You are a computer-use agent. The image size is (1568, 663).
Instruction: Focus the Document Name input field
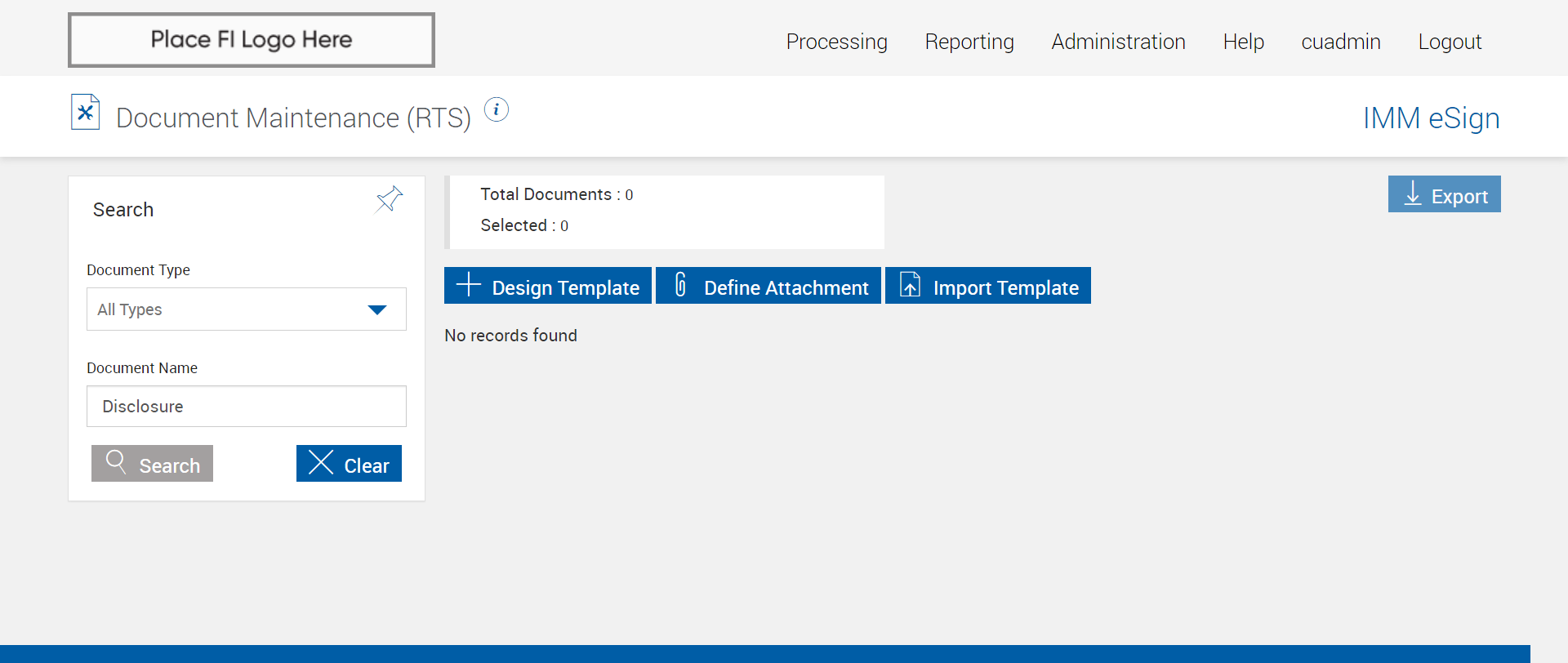(247, 407)
